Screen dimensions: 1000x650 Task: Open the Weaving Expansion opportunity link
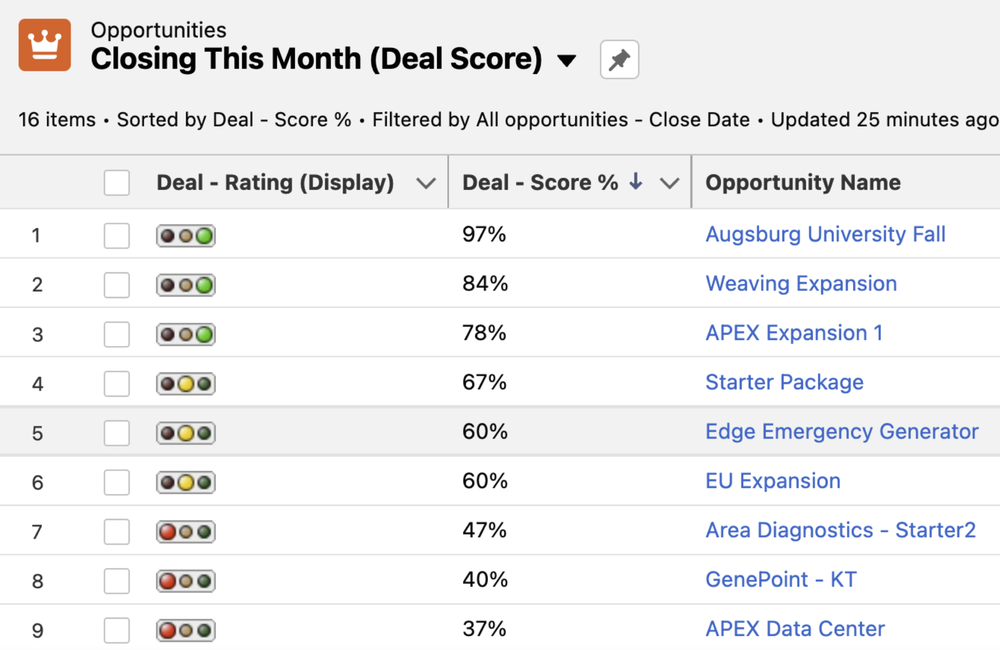pos(801,283)
